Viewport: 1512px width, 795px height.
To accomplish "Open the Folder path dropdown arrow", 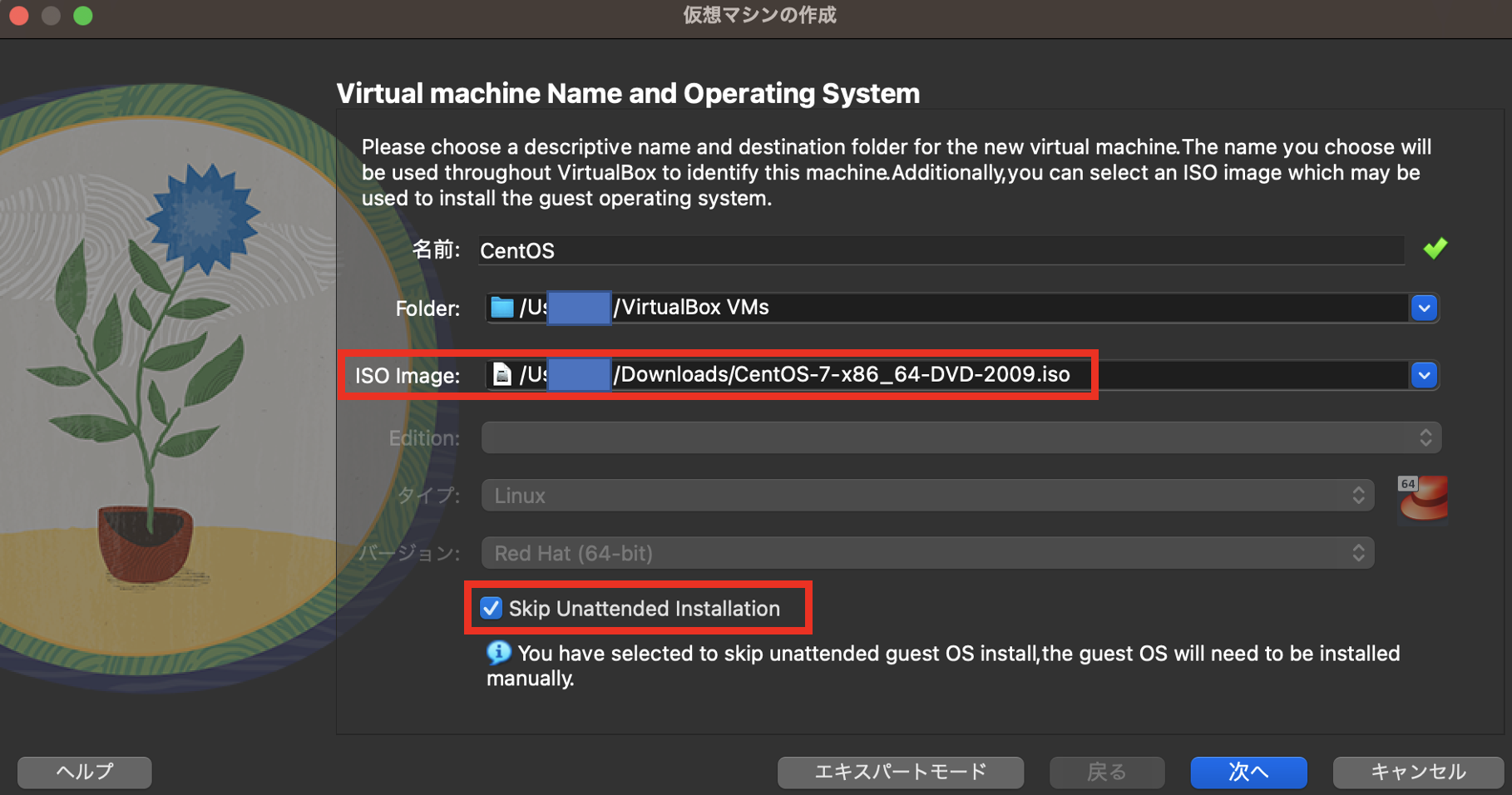I will click(1424, 309).
